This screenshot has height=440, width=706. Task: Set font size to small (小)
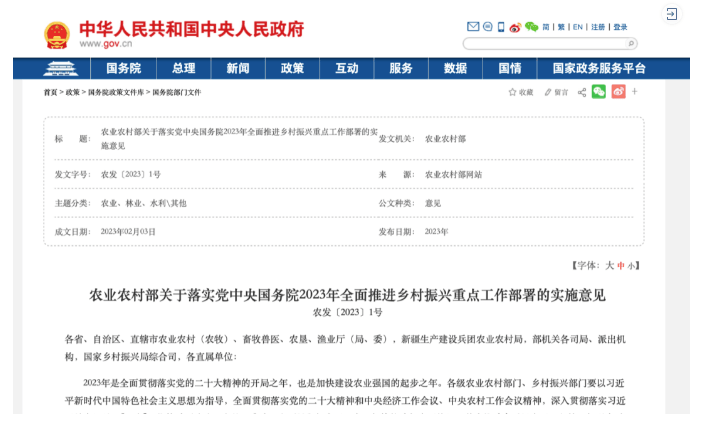[631, 265]
